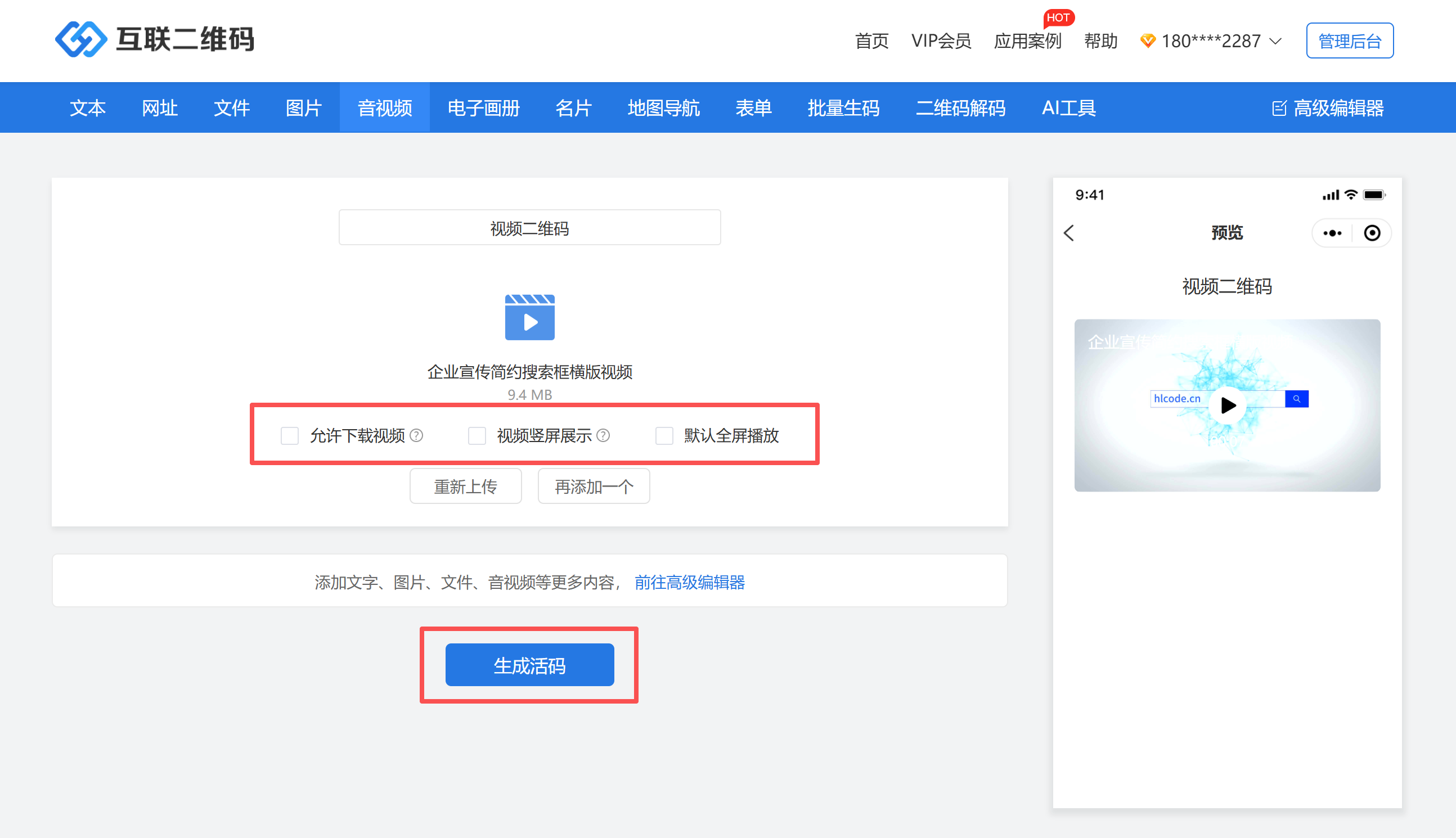The height and width of the screenshot is (838, 1456).
Task: Click the 视频二维码 title input field
Action: (x=529, y=228)
